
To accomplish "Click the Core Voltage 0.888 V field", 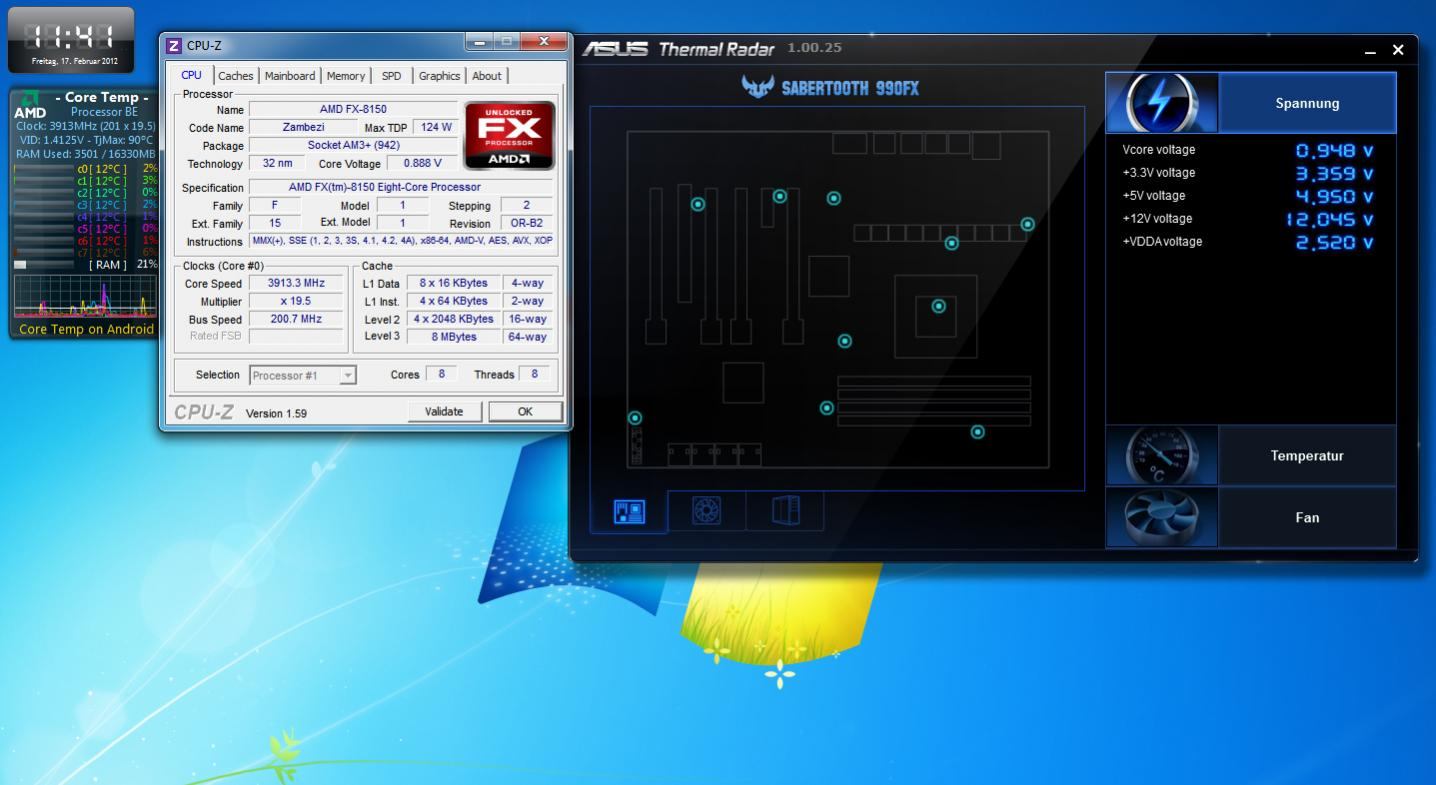I will [x=422, y=163].
